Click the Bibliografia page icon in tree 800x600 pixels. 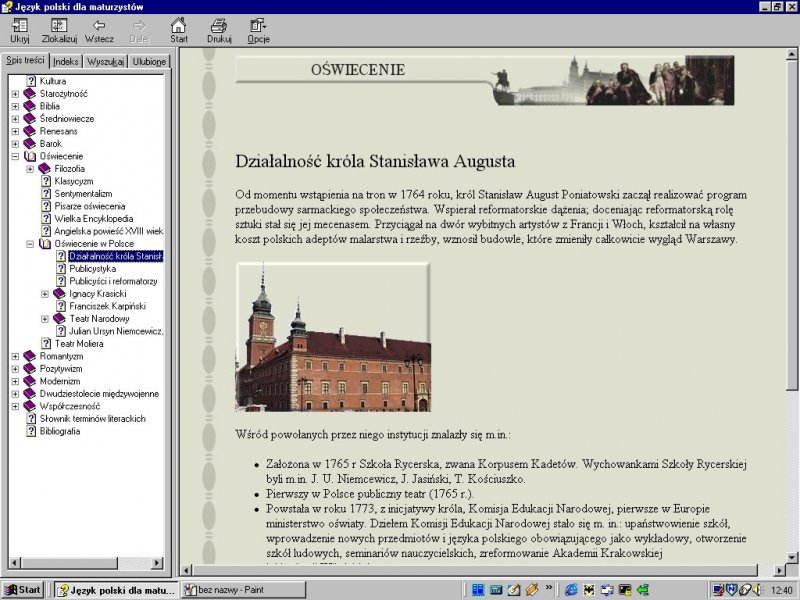coord(31,432)
